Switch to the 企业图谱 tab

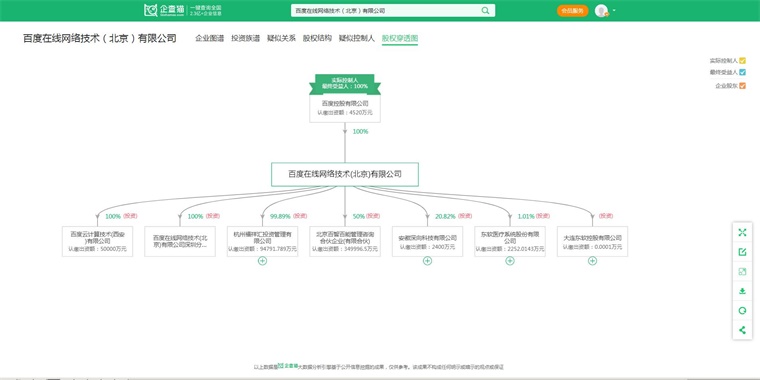(209, 38)
